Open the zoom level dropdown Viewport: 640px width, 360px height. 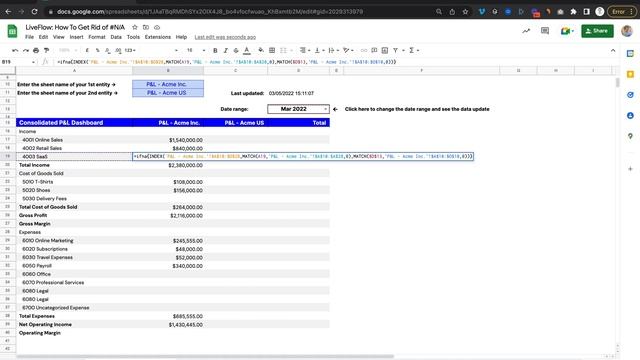pos(68,50)
